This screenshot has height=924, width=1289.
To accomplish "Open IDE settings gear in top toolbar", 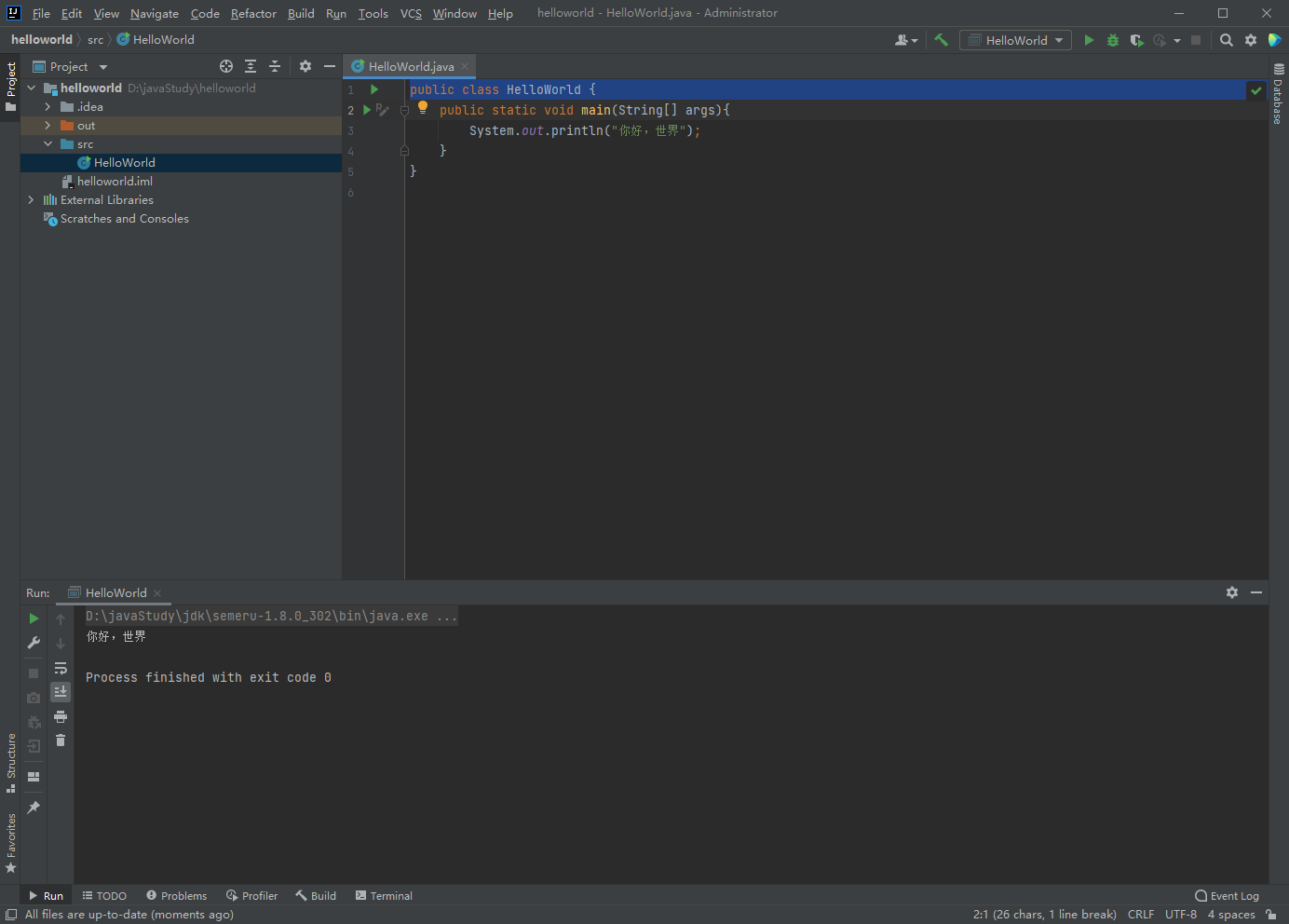I will (x=1251, y=40).
